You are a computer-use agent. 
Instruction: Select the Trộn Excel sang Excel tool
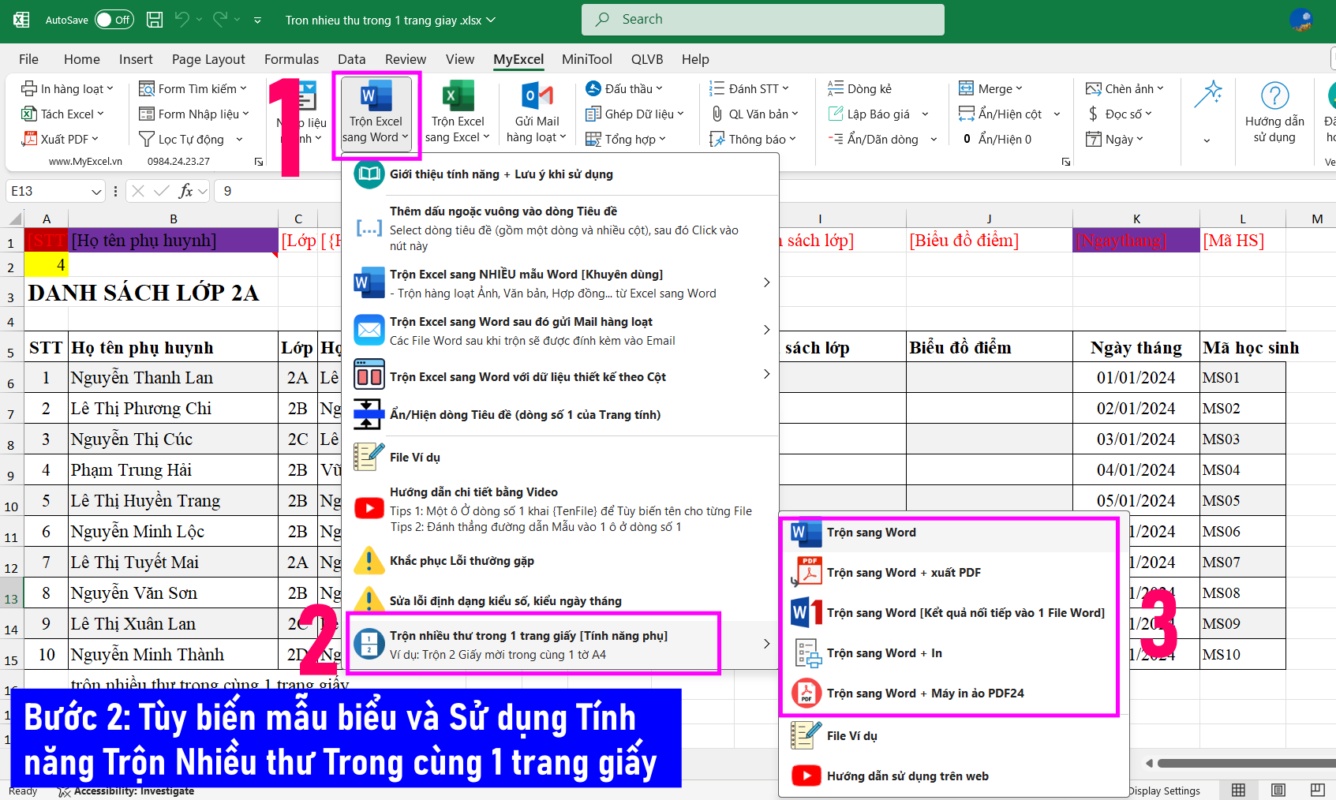coord(455,110)
